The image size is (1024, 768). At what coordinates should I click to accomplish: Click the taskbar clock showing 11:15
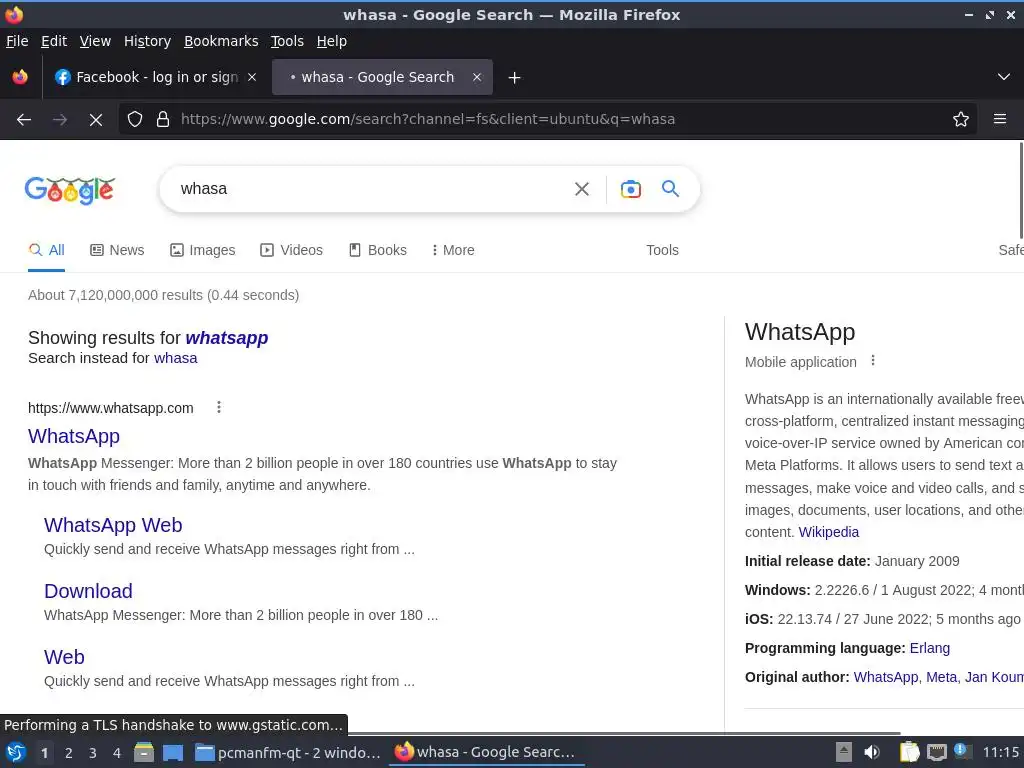click(x=1000, y=752)
